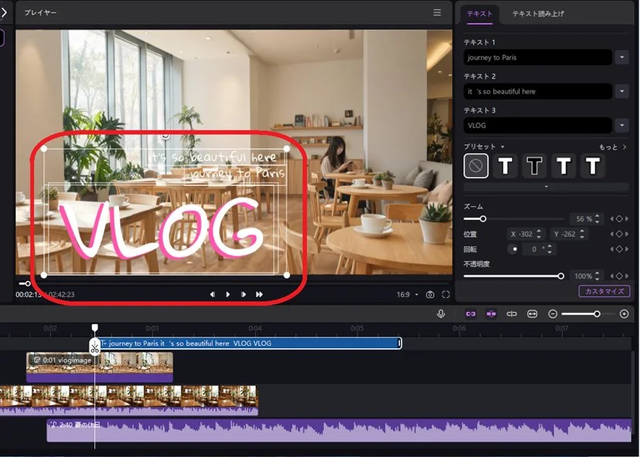
Task: Add a keyframe for 位置
Action: (x=619, y=234)
